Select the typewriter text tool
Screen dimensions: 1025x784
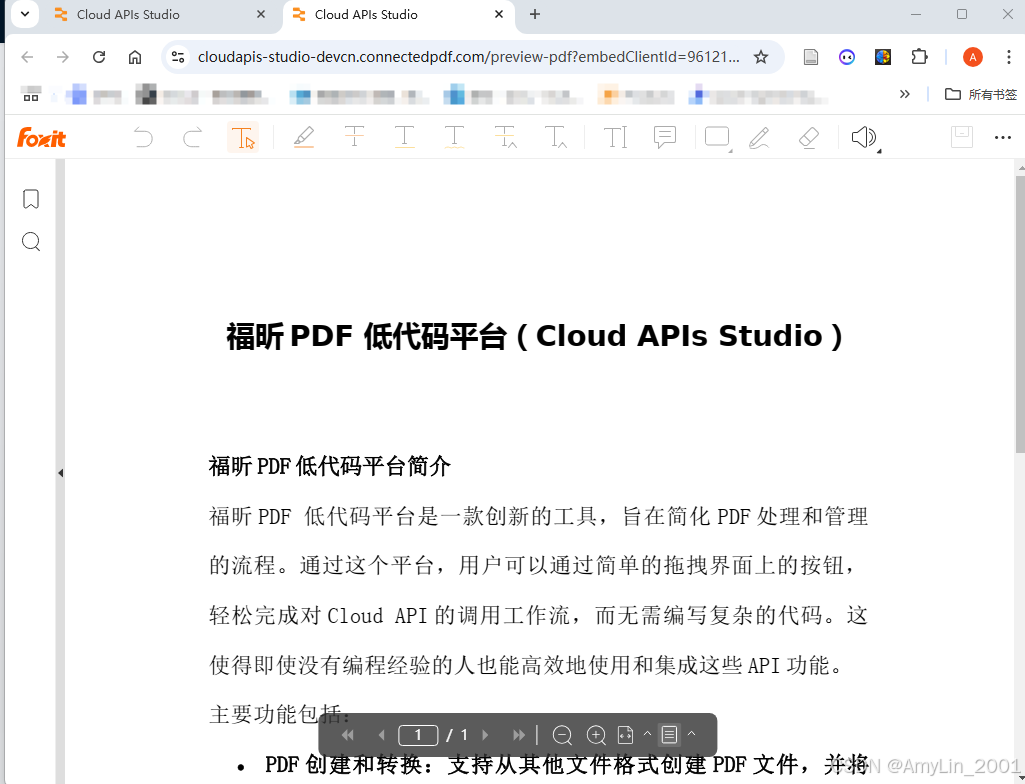[615, 137]
